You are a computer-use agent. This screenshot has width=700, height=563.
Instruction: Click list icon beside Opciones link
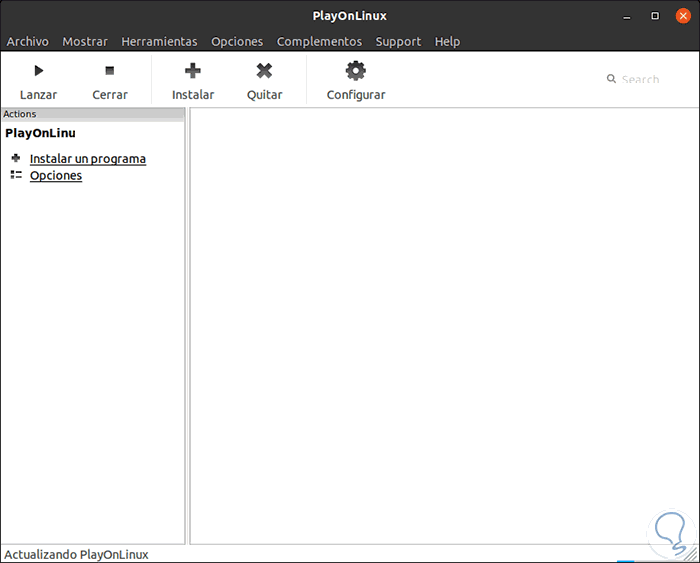[16, 175]
